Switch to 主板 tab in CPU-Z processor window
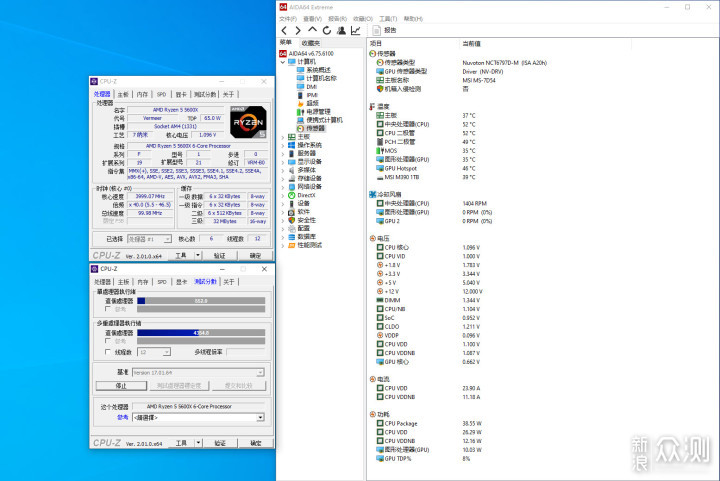 (x=123, y=95)
